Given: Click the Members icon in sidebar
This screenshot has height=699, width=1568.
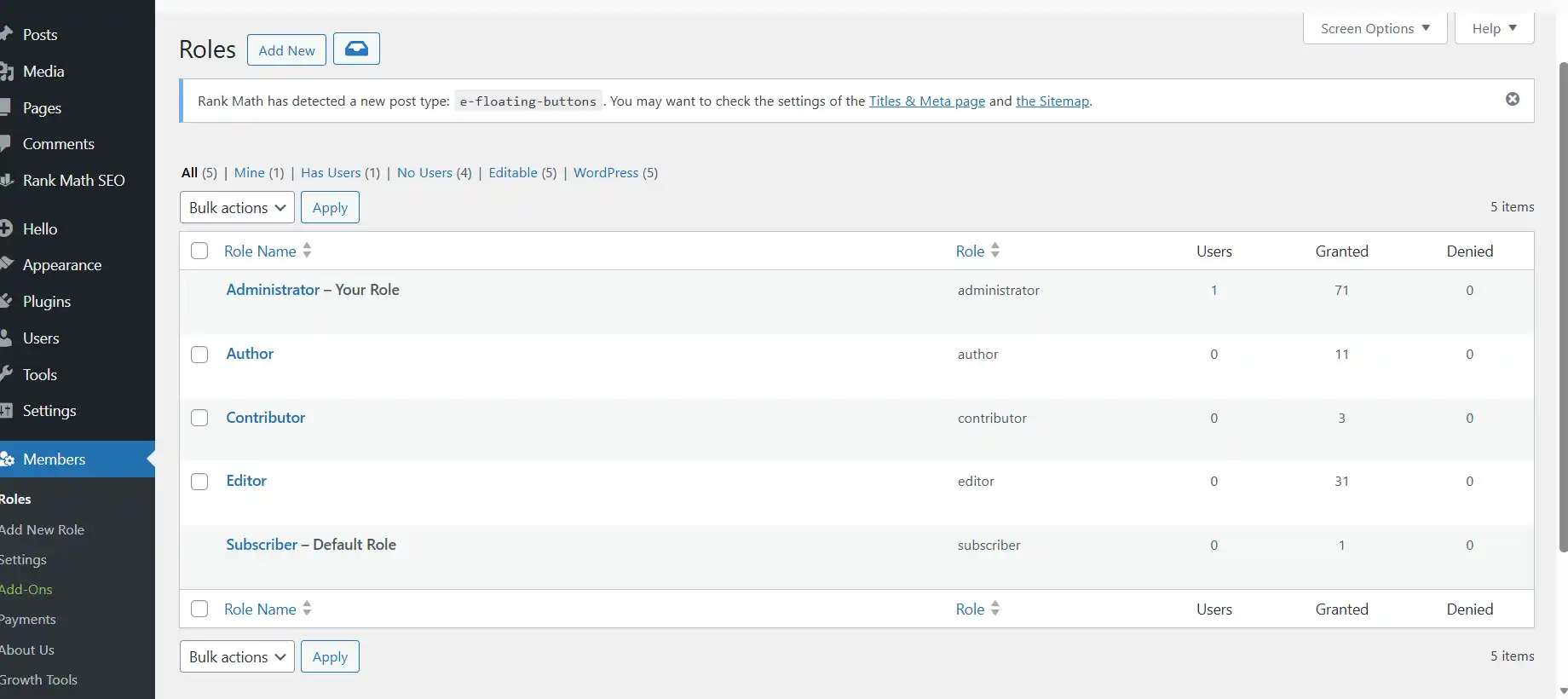Looking at the screenshot, I should point(7,459).
